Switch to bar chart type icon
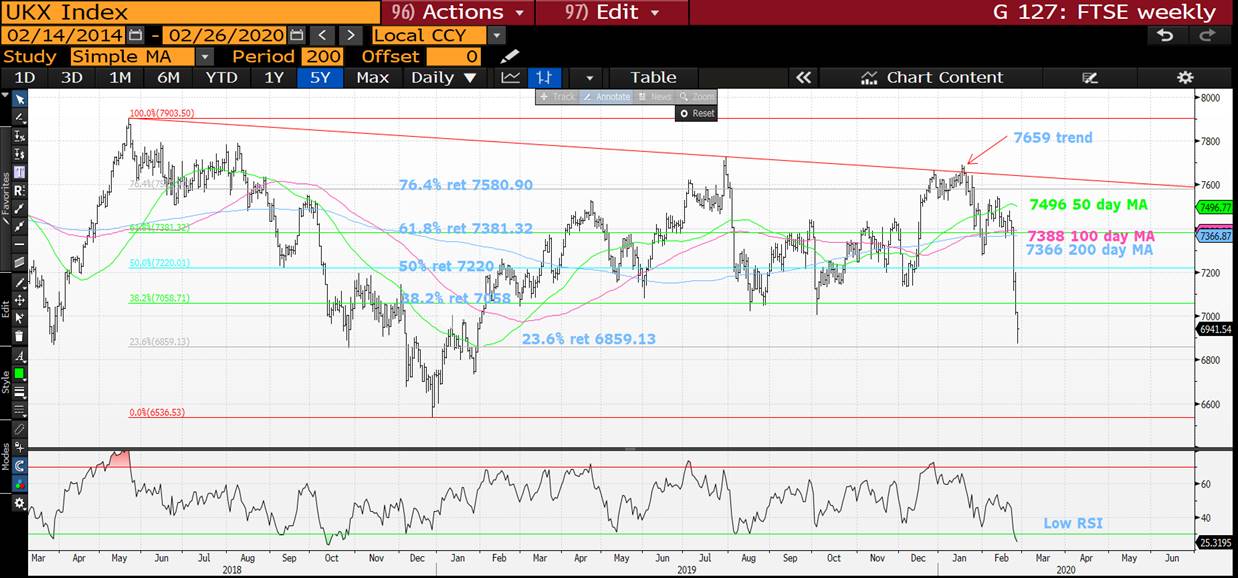The height and width of the screenshot is (578, 1238). pos(543,77)
